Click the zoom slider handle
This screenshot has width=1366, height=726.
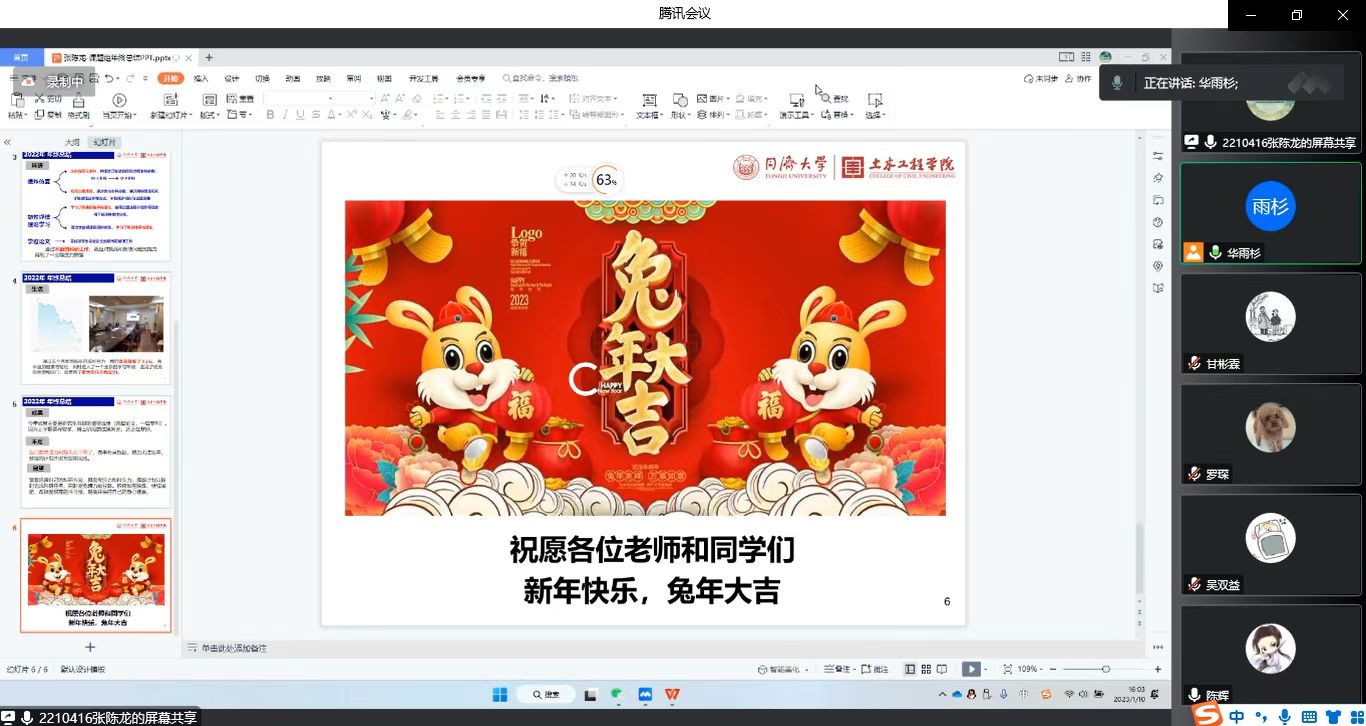(1105, 669)
